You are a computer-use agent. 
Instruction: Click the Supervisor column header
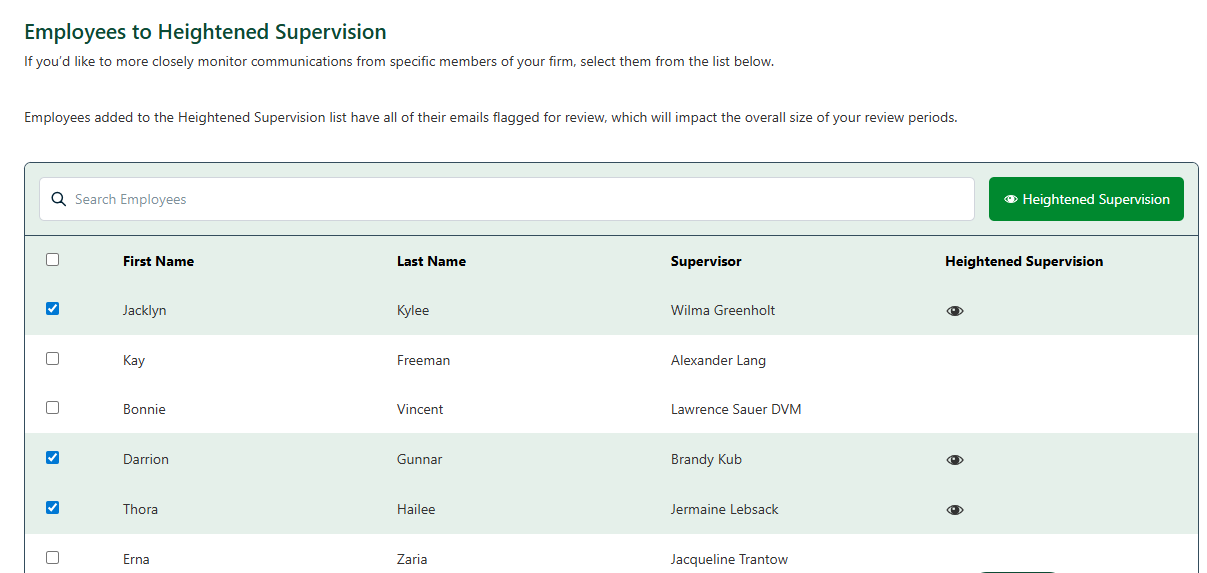pos(706,261)
